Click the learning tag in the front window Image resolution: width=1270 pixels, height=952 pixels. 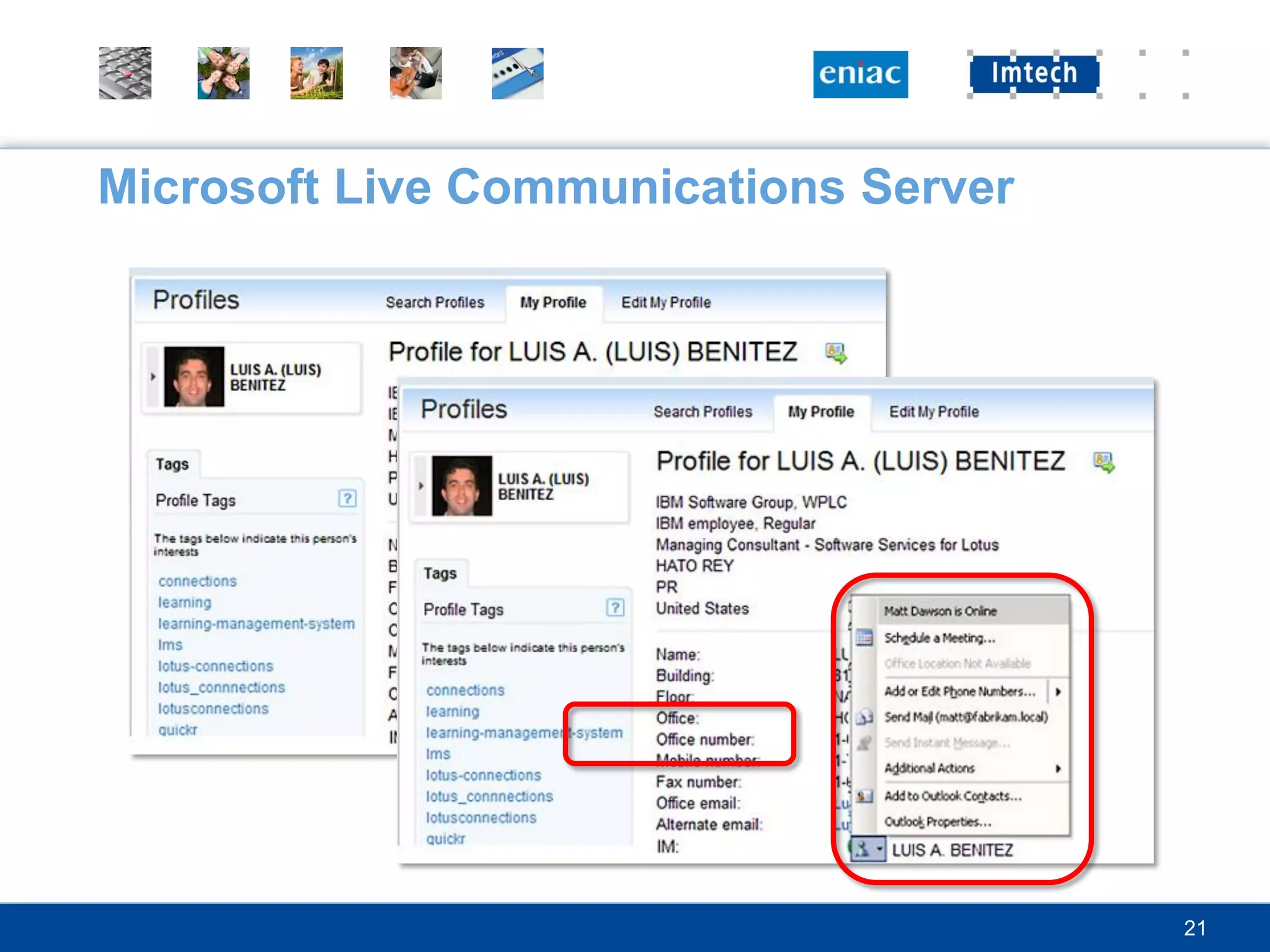coord(452,712)
